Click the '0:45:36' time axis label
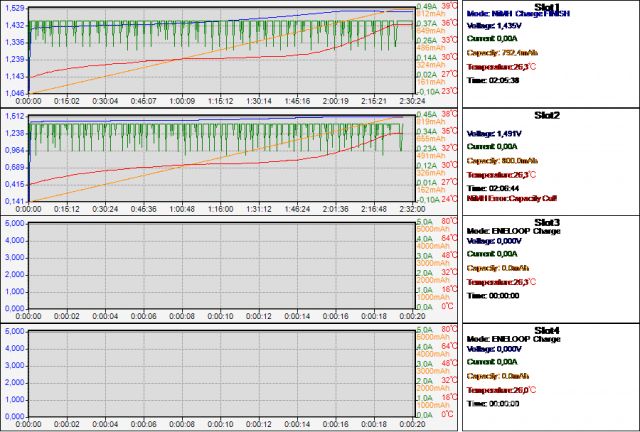Viewport: 640px width, 432px height. pyautogui.click(x=144, y=209)
